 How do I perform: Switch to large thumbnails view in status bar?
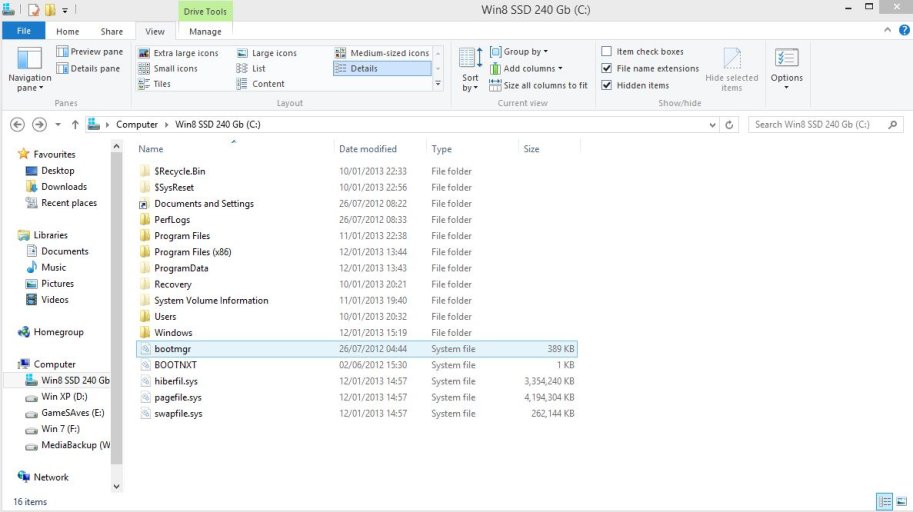(x=901, y=502)
